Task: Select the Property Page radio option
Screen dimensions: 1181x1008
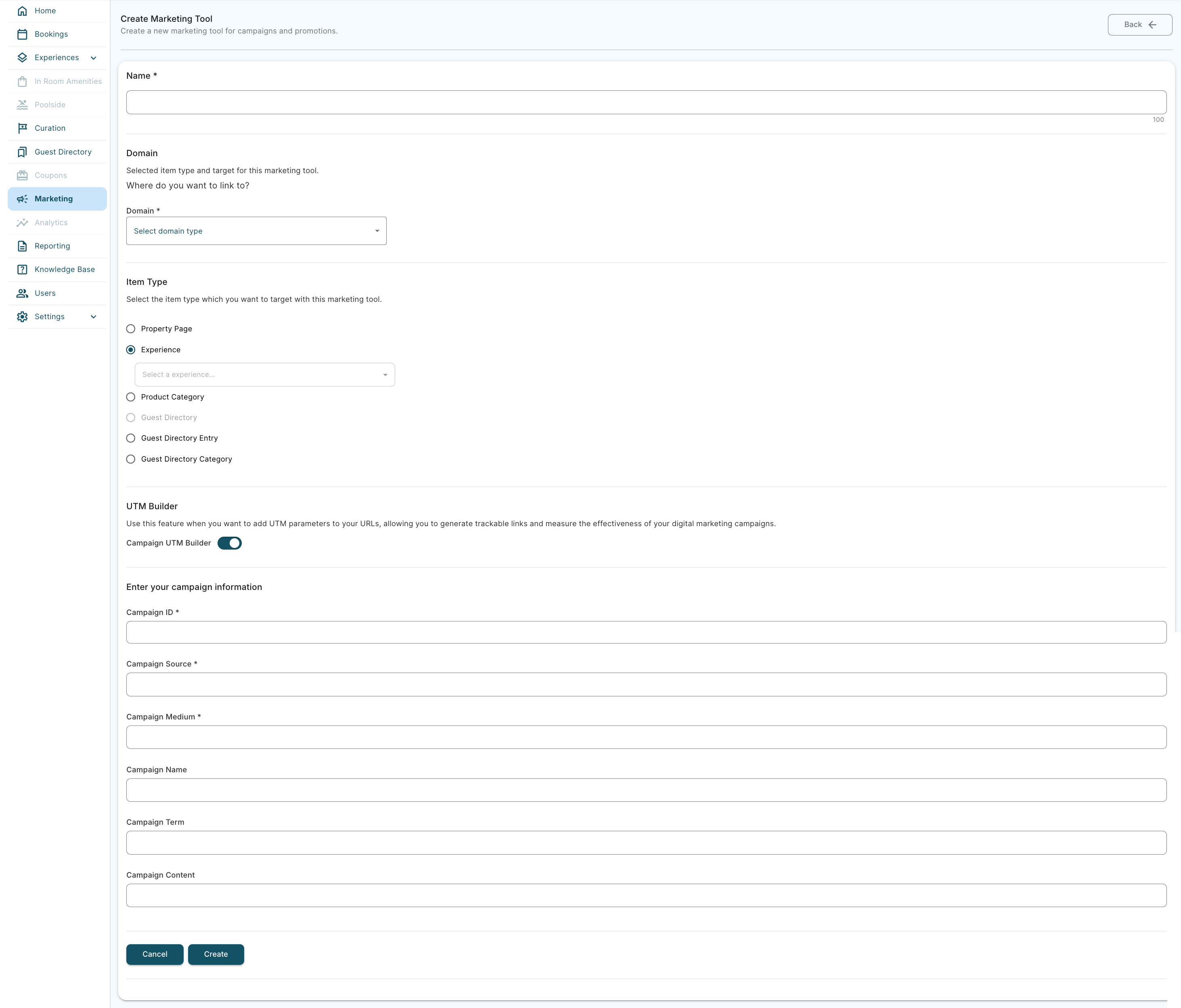Action: click(130, 329)
